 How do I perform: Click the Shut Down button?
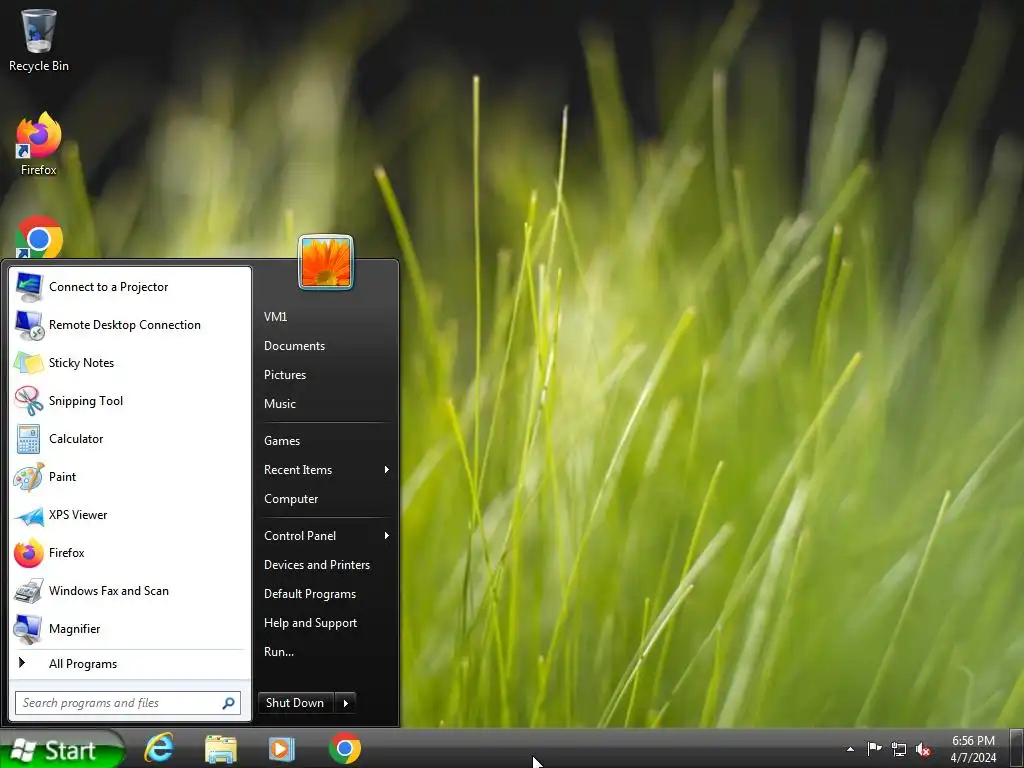(x=296, y=703)
